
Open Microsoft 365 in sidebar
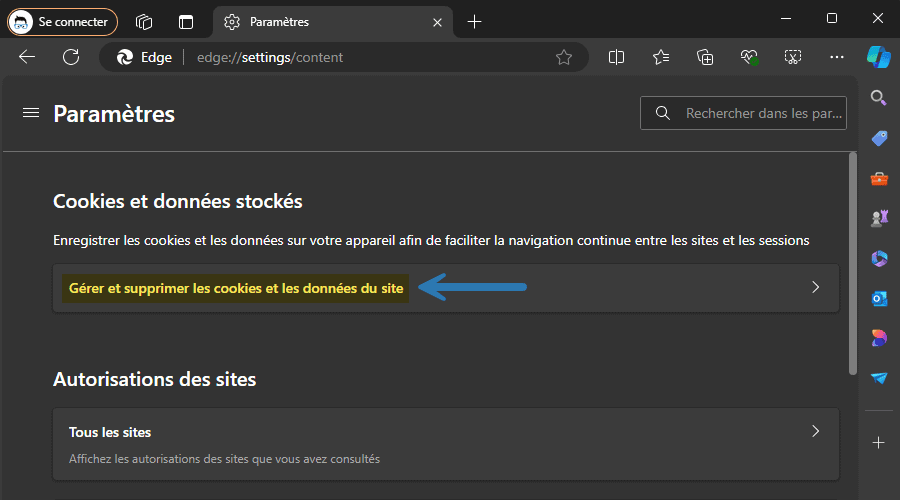[879, 258]
